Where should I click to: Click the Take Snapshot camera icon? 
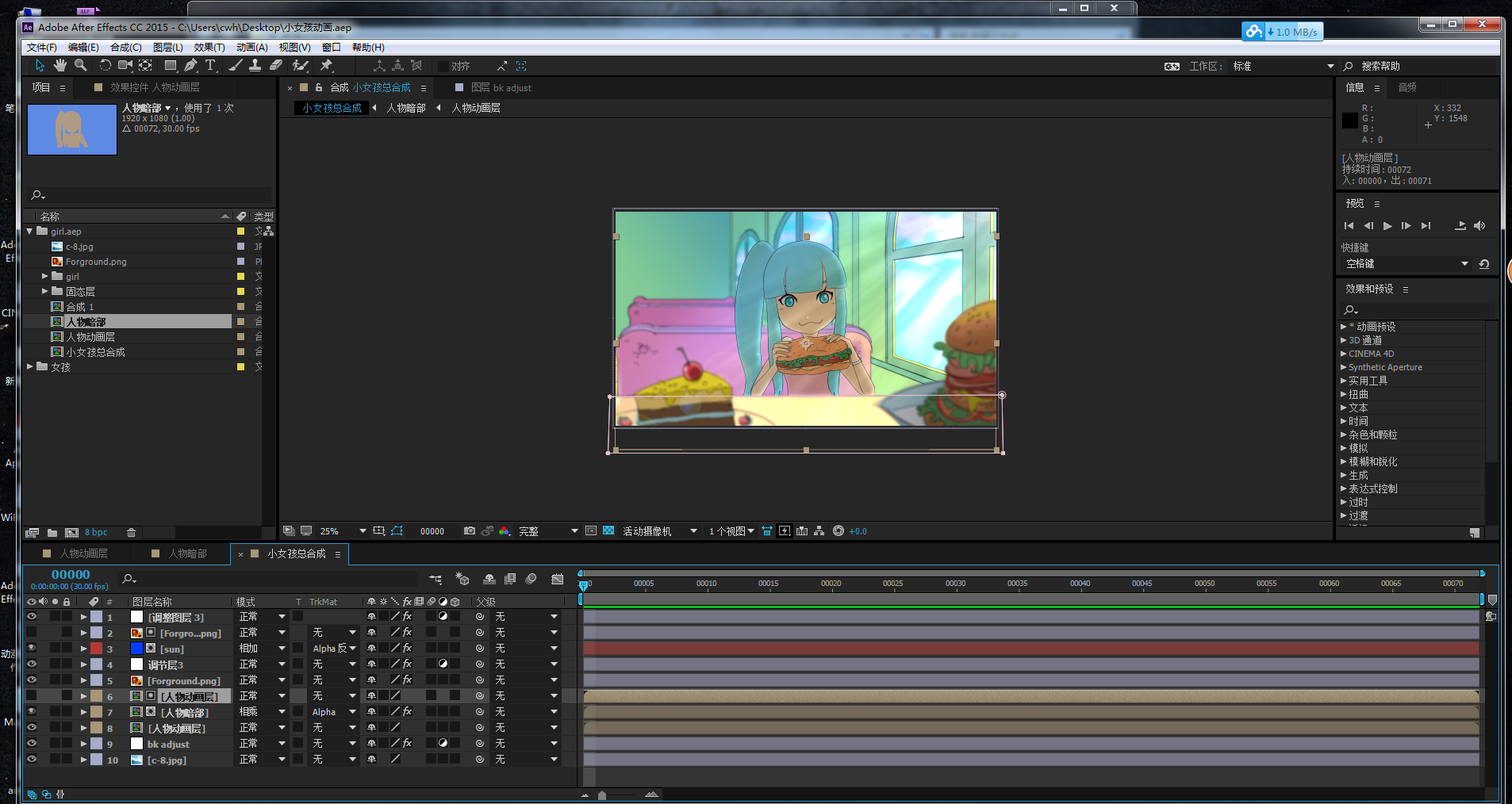pyautogui.click(x=470, y=531)
